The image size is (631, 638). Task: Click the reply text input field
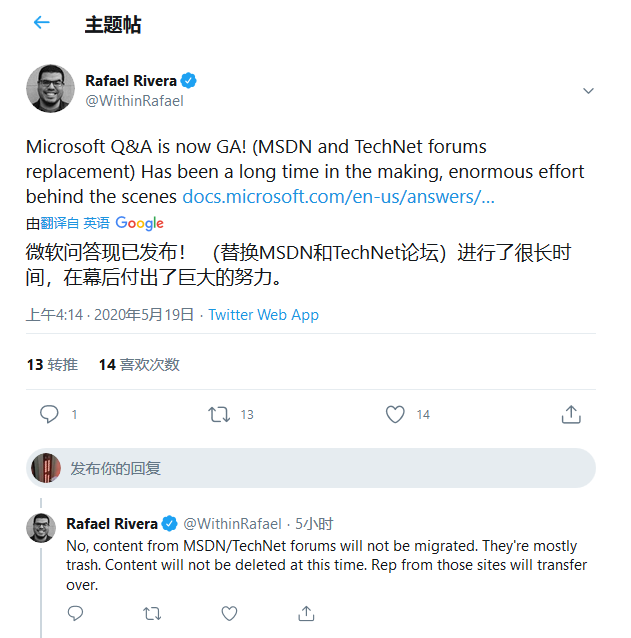320,468
